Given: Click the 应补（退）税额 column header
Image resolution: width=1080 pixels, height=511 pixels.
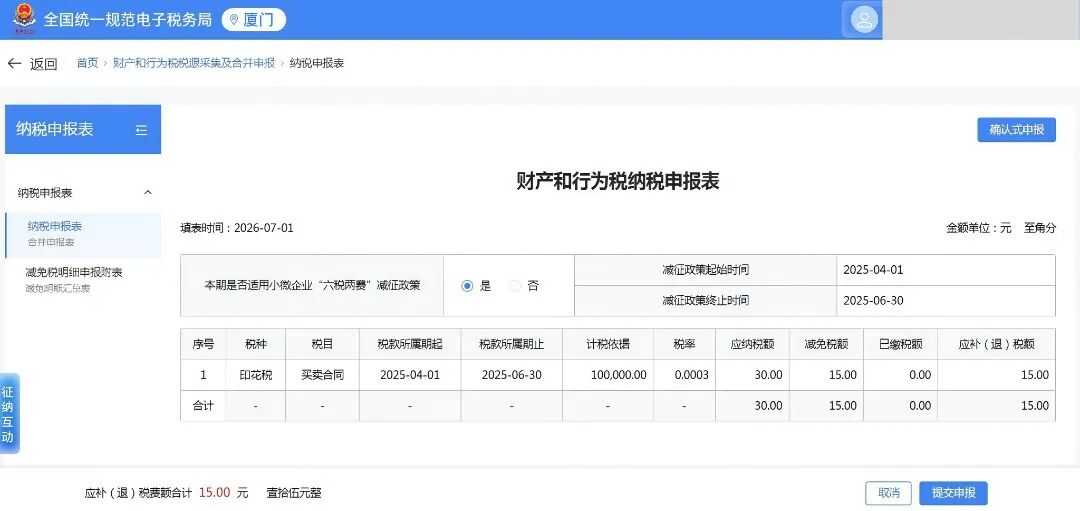Looking at the screenshot, I should 996,344.
